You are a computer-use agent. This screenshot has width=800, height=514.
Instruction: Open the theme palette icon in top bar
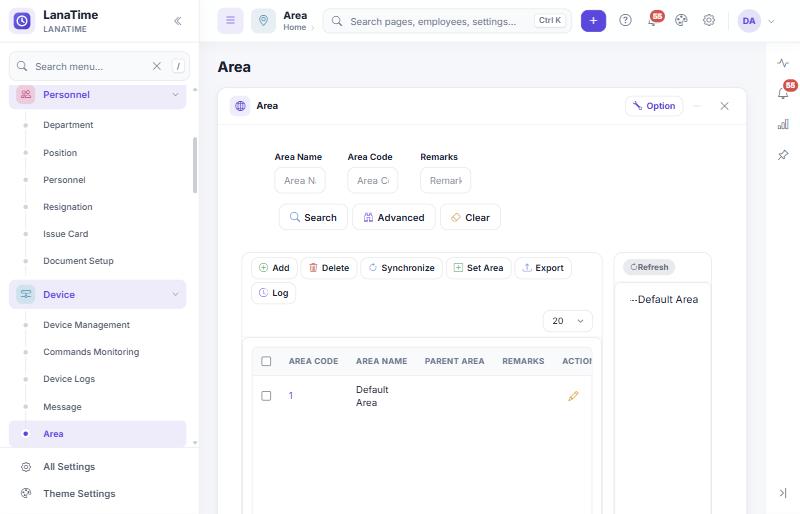pyautogui.click(x=681, y=20)
